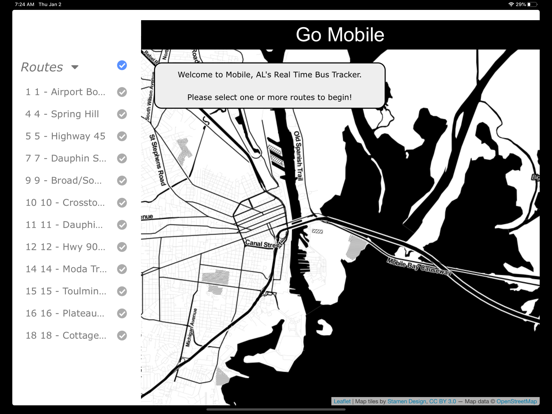Select the '12 12 - Hwy 90...' route label

tap(65, 247)
